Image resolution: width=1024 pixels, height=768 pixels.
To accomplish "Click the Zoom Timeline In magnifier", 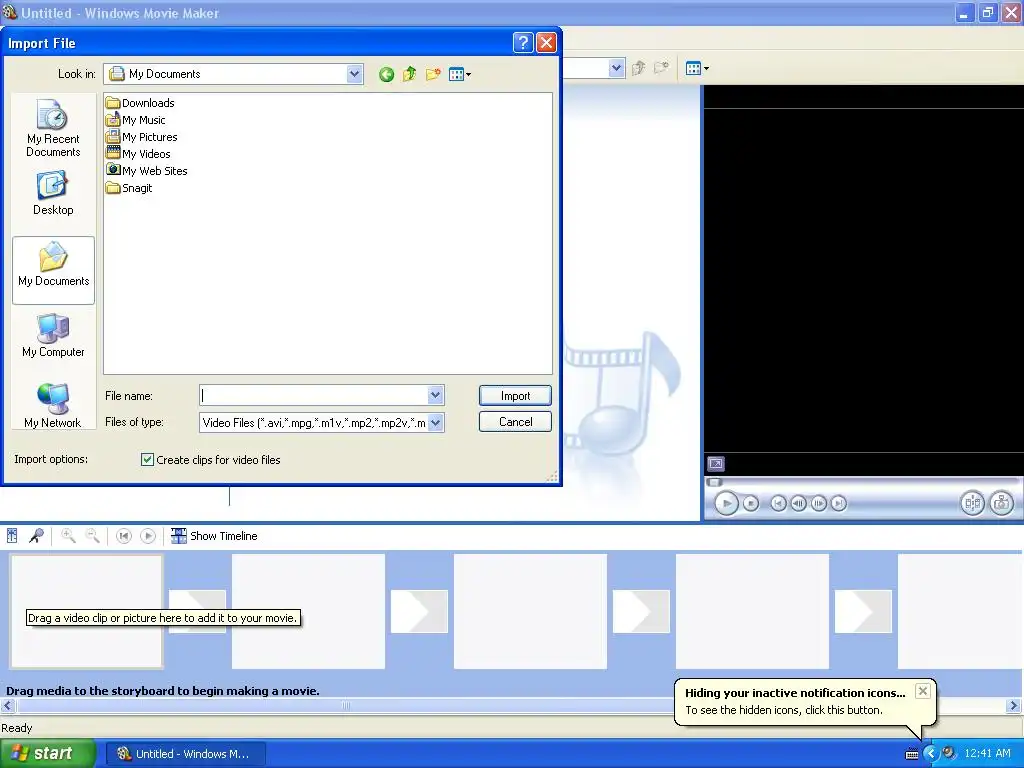I will (x=68, y=536).
